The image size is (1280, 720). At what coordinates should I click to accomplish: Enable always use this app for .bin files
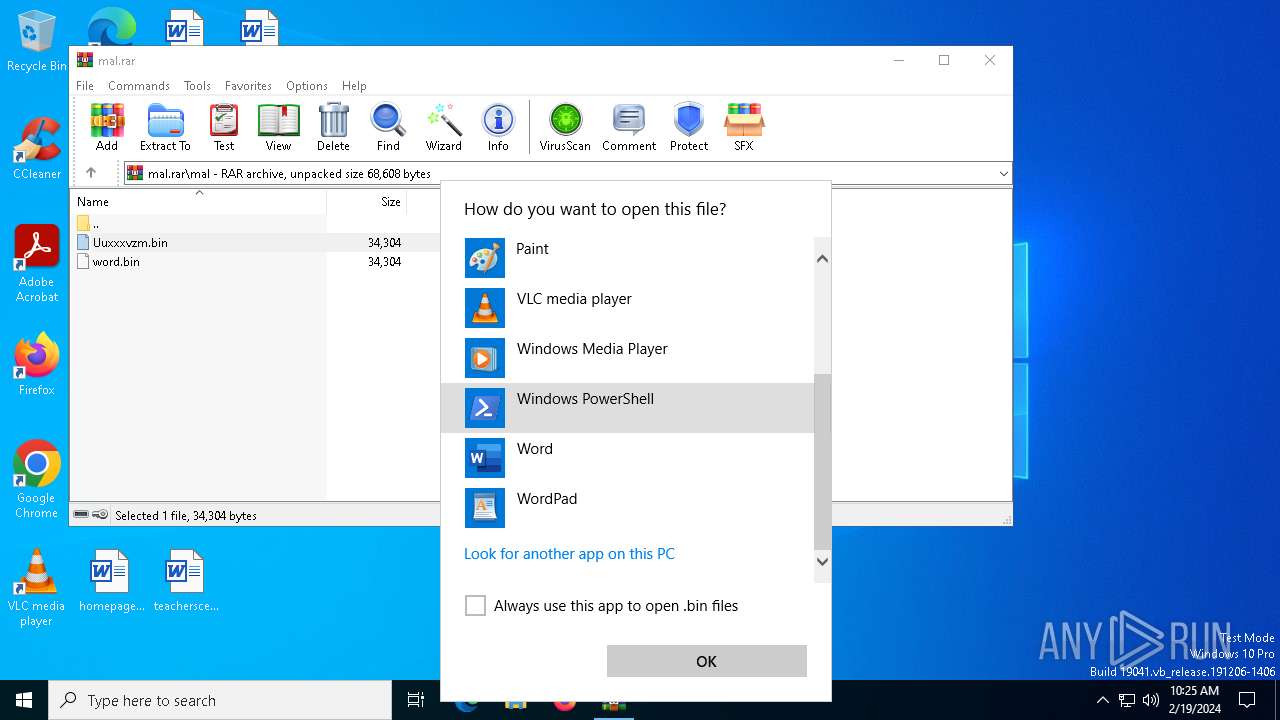(476, 606)
